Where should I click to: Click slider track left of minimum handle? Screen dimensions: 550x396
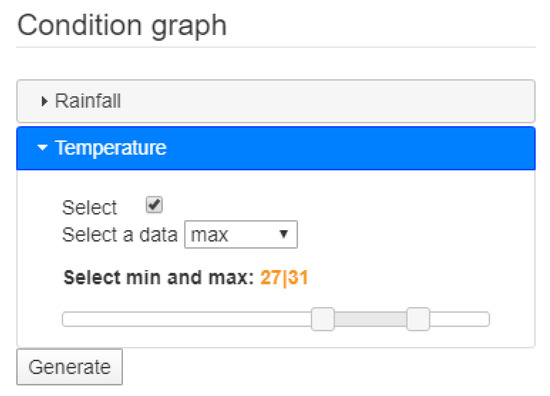187,319
